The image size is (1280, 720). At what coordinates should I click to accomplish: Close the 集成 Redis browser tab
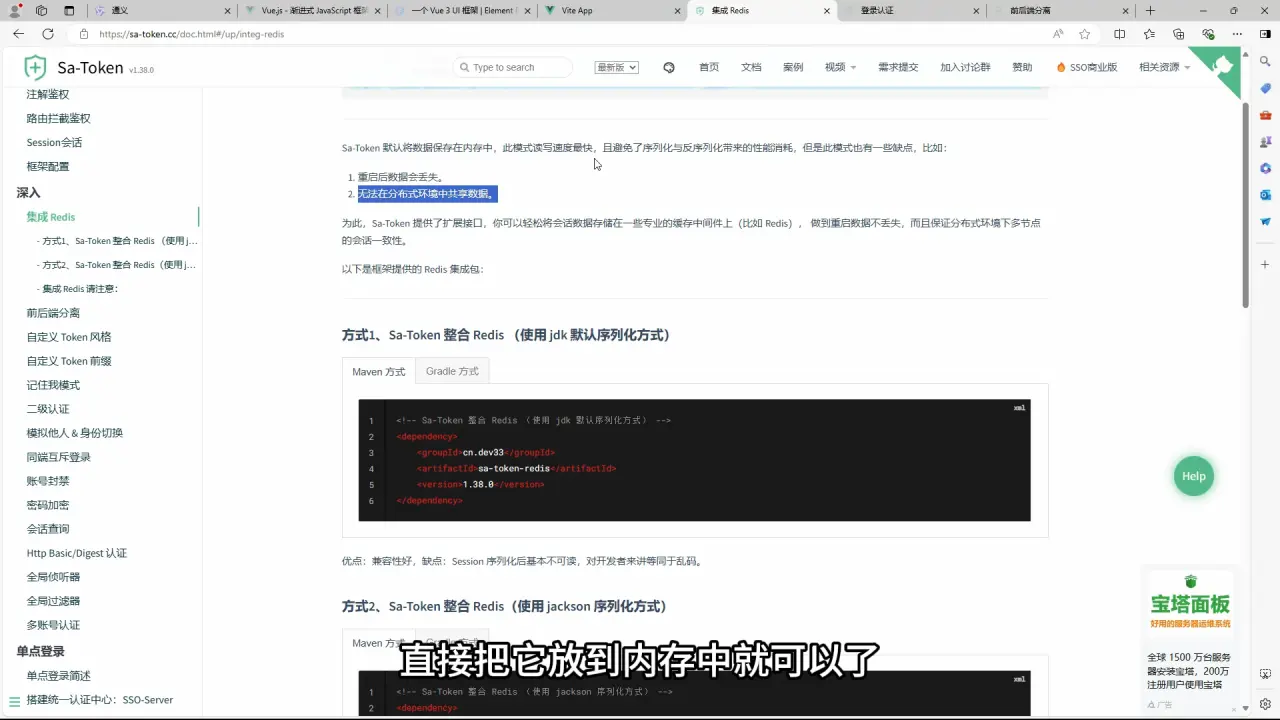click(826, 10)
